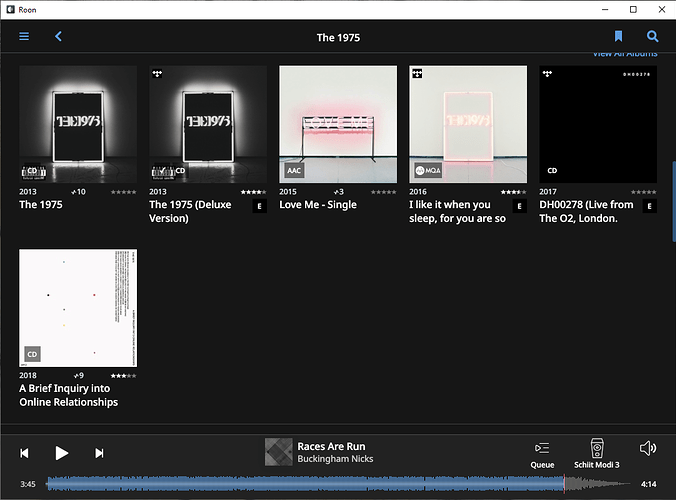Screen dimensions: 676x500
Task: Click the bookmark icon
Action: pyautogui.click(x=618, y=36)
